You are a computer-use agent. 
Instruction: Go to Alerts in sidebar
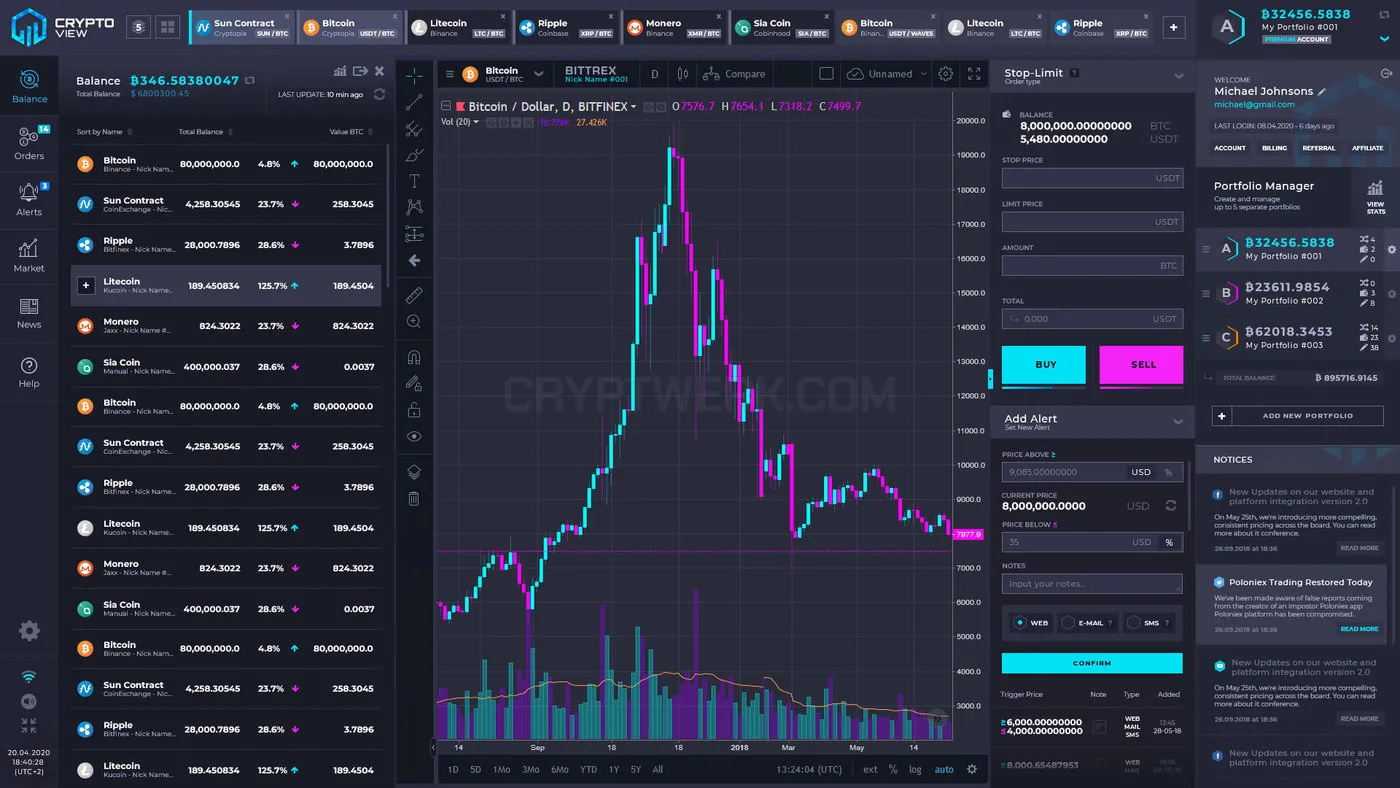29,199
